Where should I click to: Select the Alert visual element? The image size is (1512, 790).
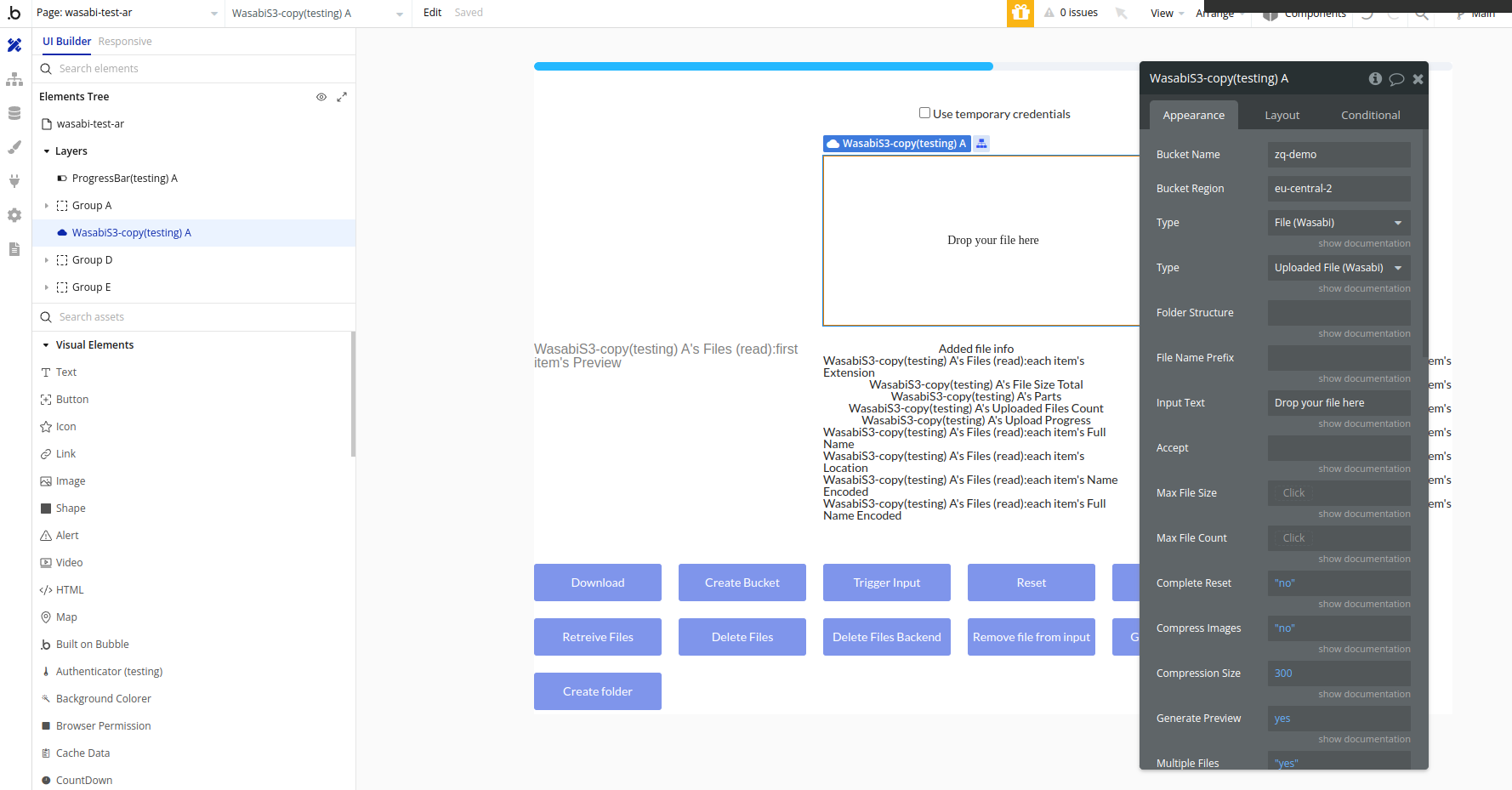click(x=67, y=536)
